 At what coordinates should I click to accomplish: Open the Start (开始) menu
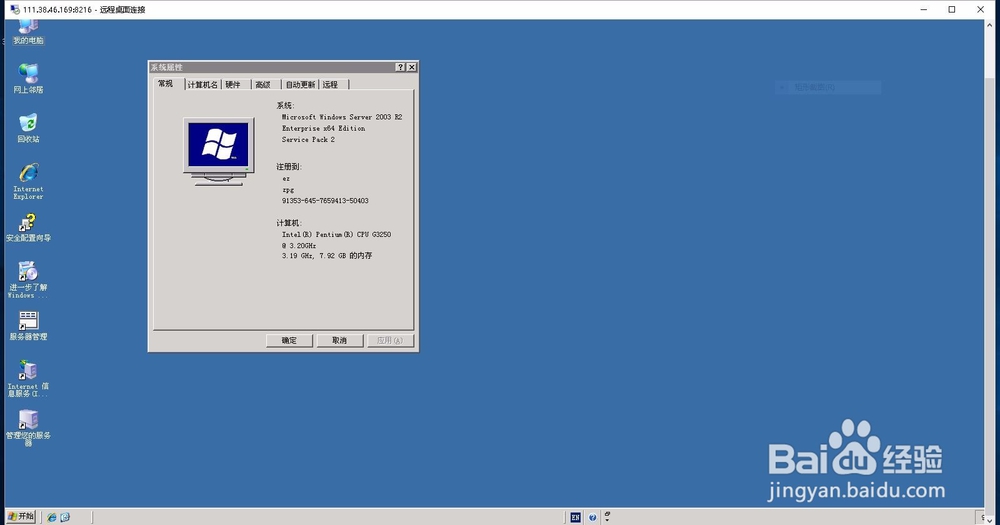(x=20, y=516)
